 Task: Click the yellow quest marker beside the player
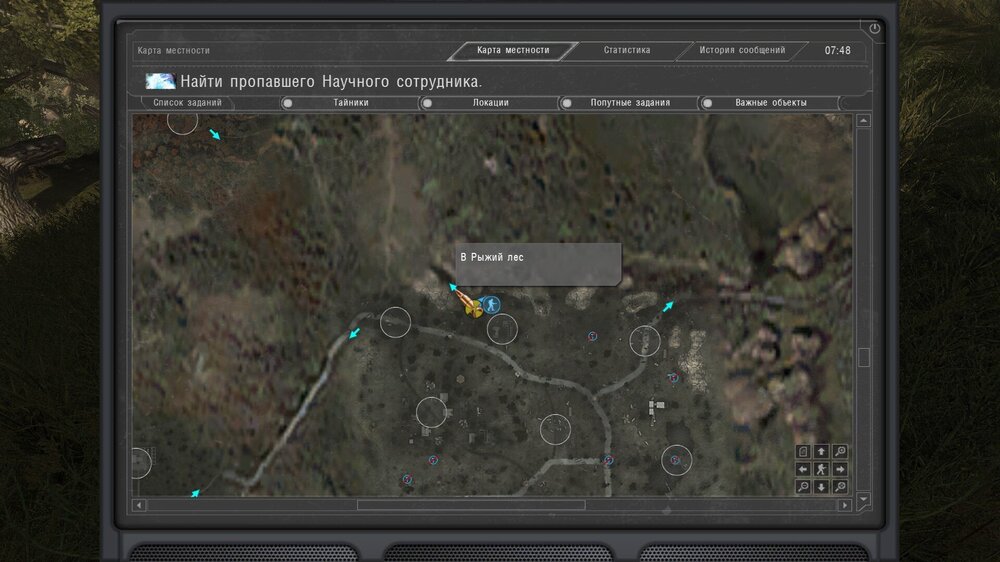pyautogui.click(x=473, y=309)
